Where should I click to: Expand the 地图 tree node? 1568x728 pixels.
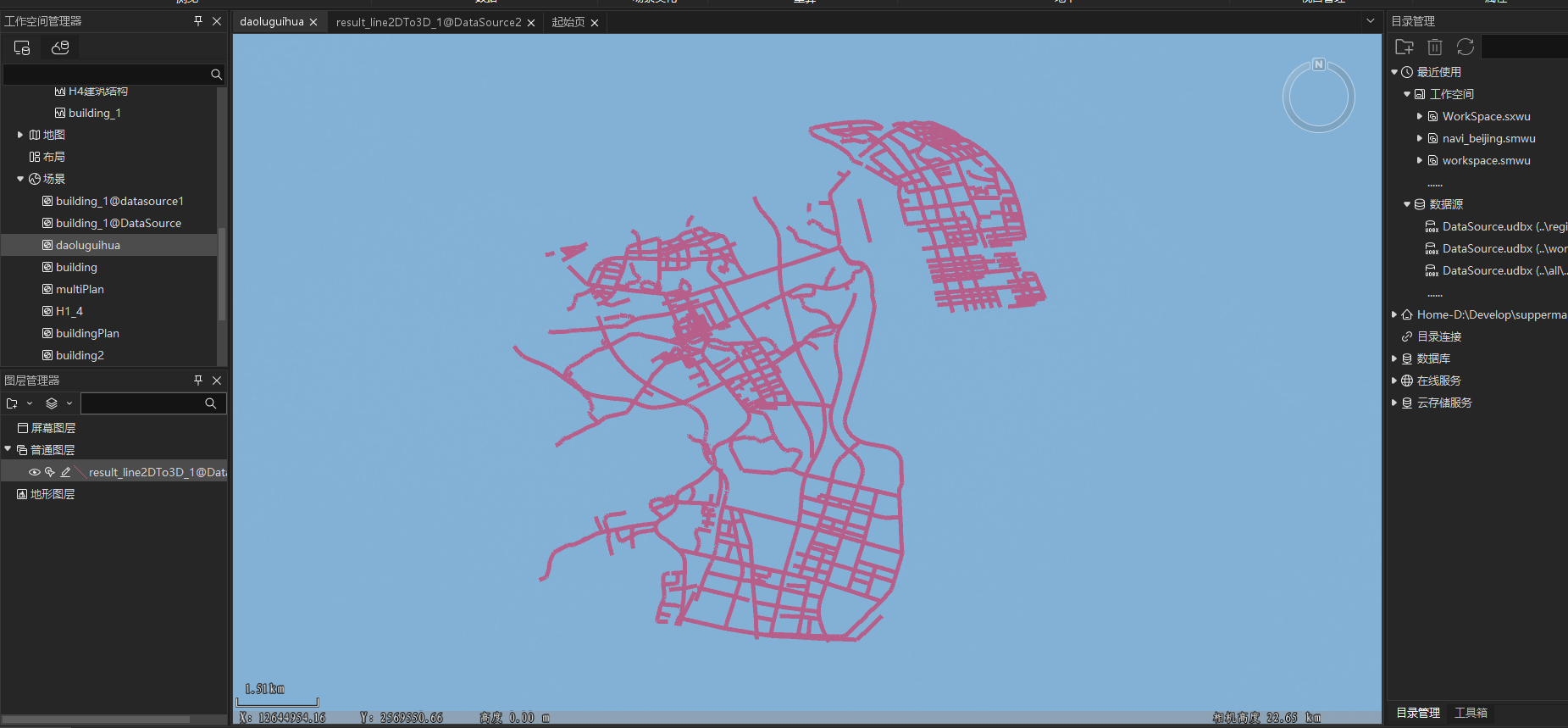point(20,135)
